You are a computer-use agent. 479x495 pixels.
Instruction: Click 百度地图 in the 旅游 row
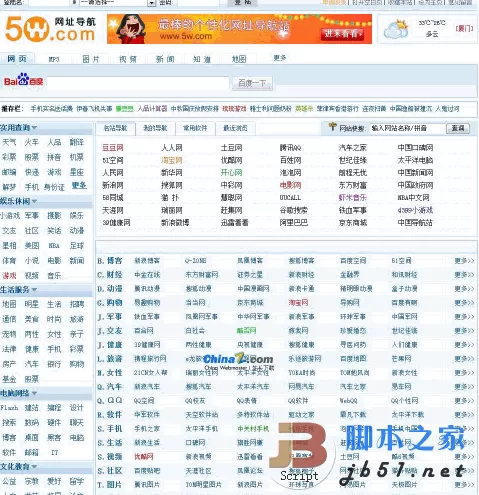click(353, 359)
